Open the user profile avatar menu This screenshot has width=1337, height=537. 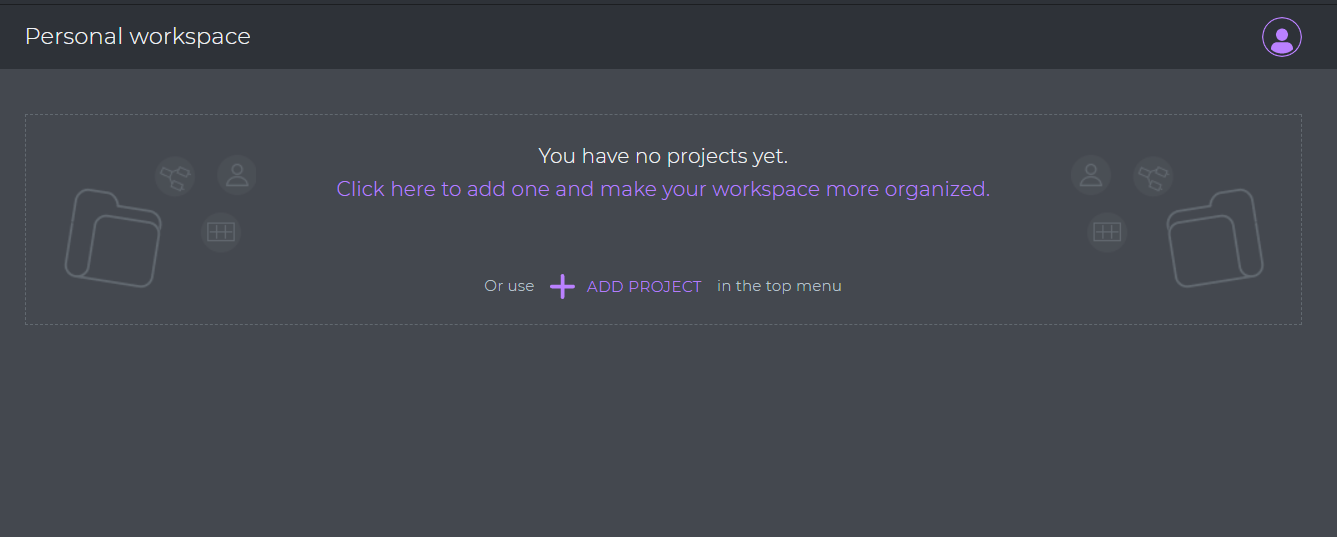coord(1281,37)
